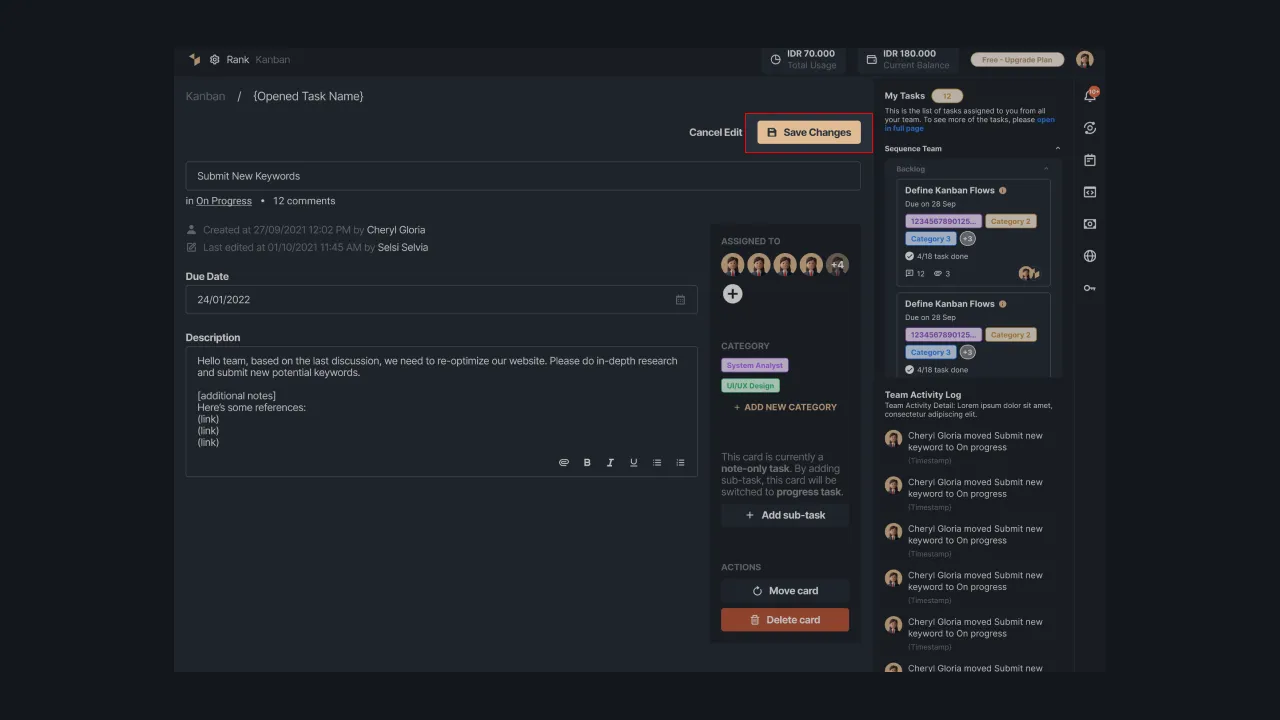Click the creator name Cheryl Gloria

(x=396, y=230)
